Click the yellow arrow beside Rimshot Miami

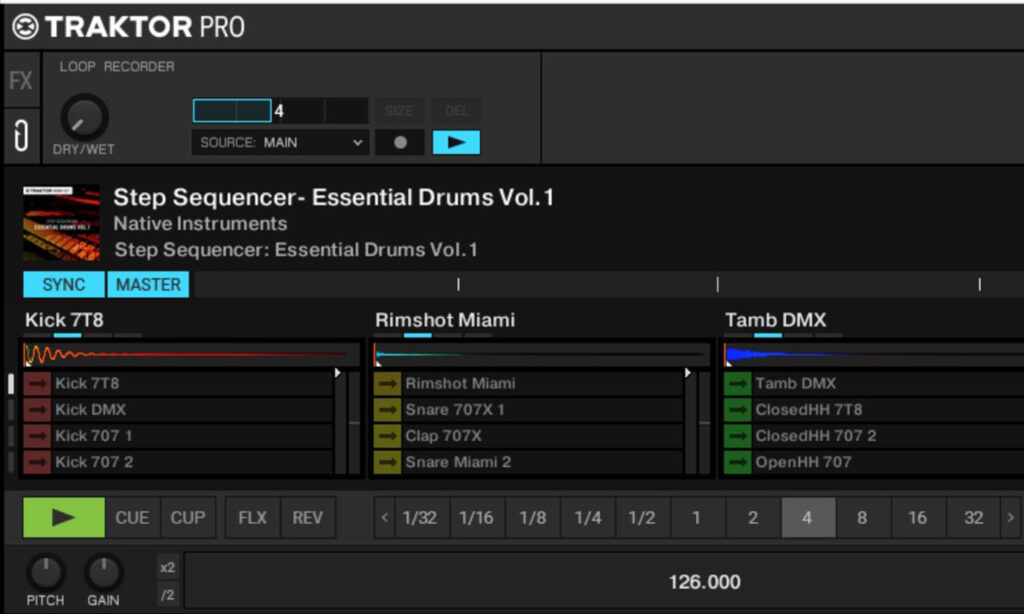point(387,383)
